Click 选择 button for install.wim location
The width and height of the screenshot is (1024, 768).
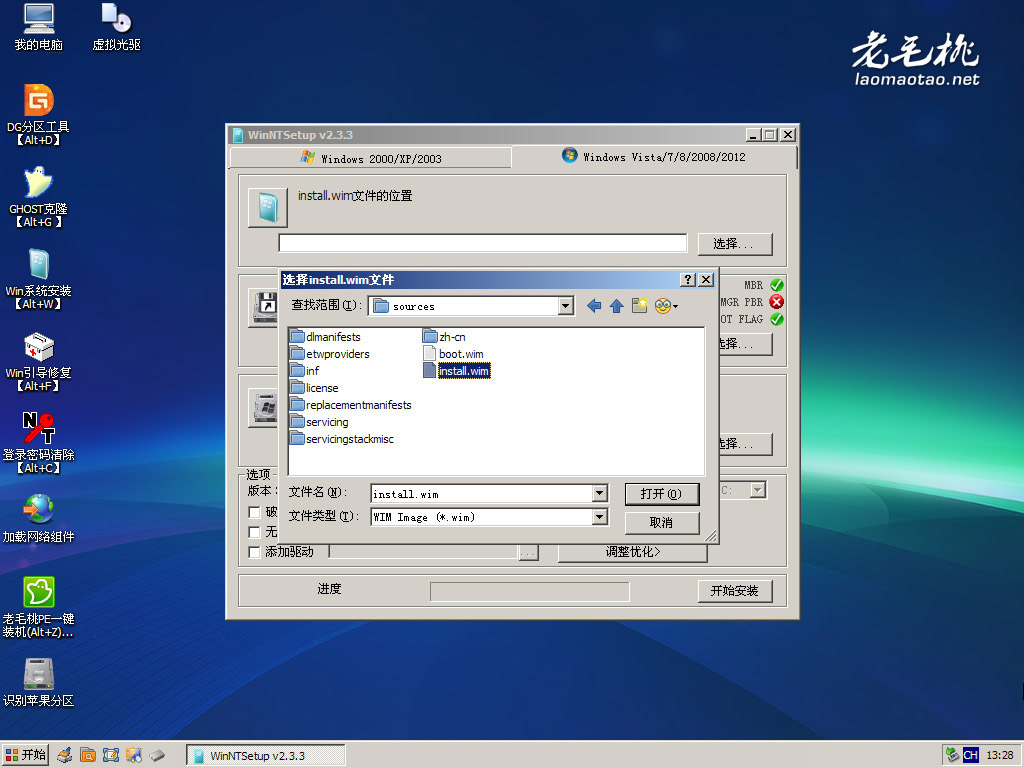(x=735, y=244)
